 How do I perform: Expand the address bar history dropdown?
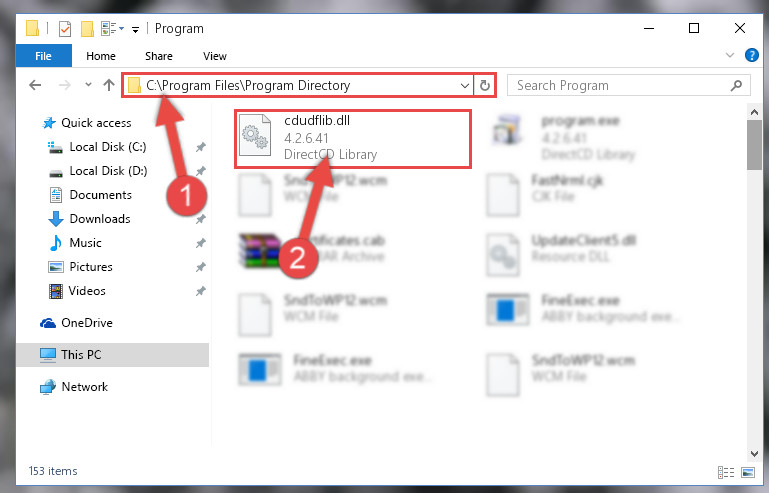point(464,86)
